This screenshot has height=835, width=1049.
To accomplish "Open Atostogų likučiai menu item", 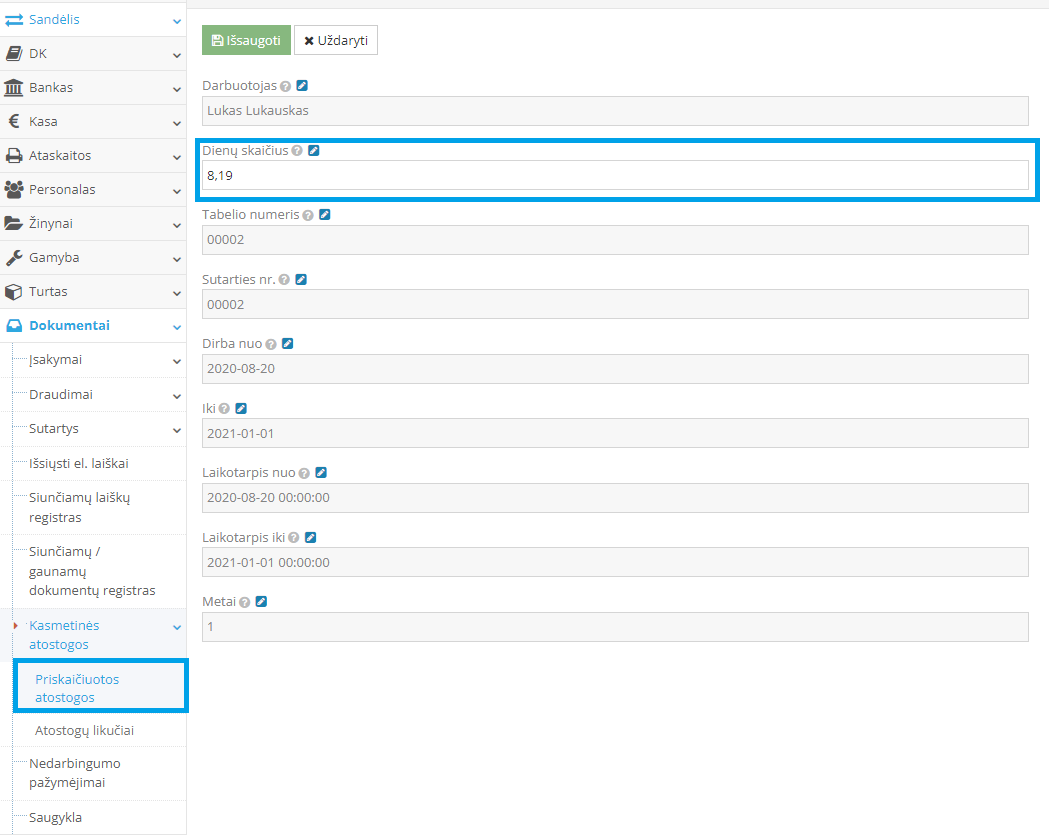I will (84, 731).
